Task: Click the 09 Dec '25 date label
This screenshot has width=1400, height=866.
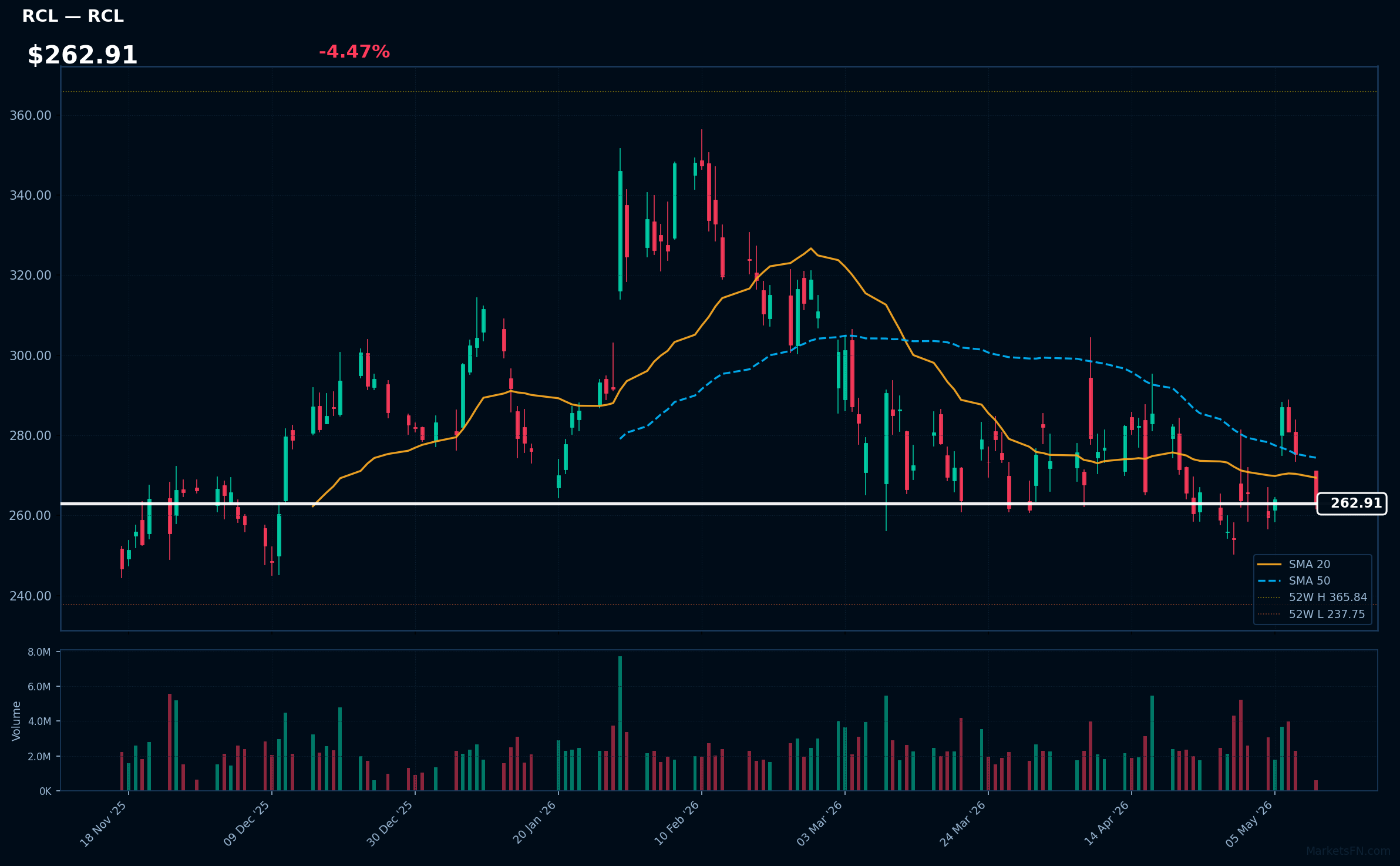Action: pyautogui.click(x=247, y=824)
